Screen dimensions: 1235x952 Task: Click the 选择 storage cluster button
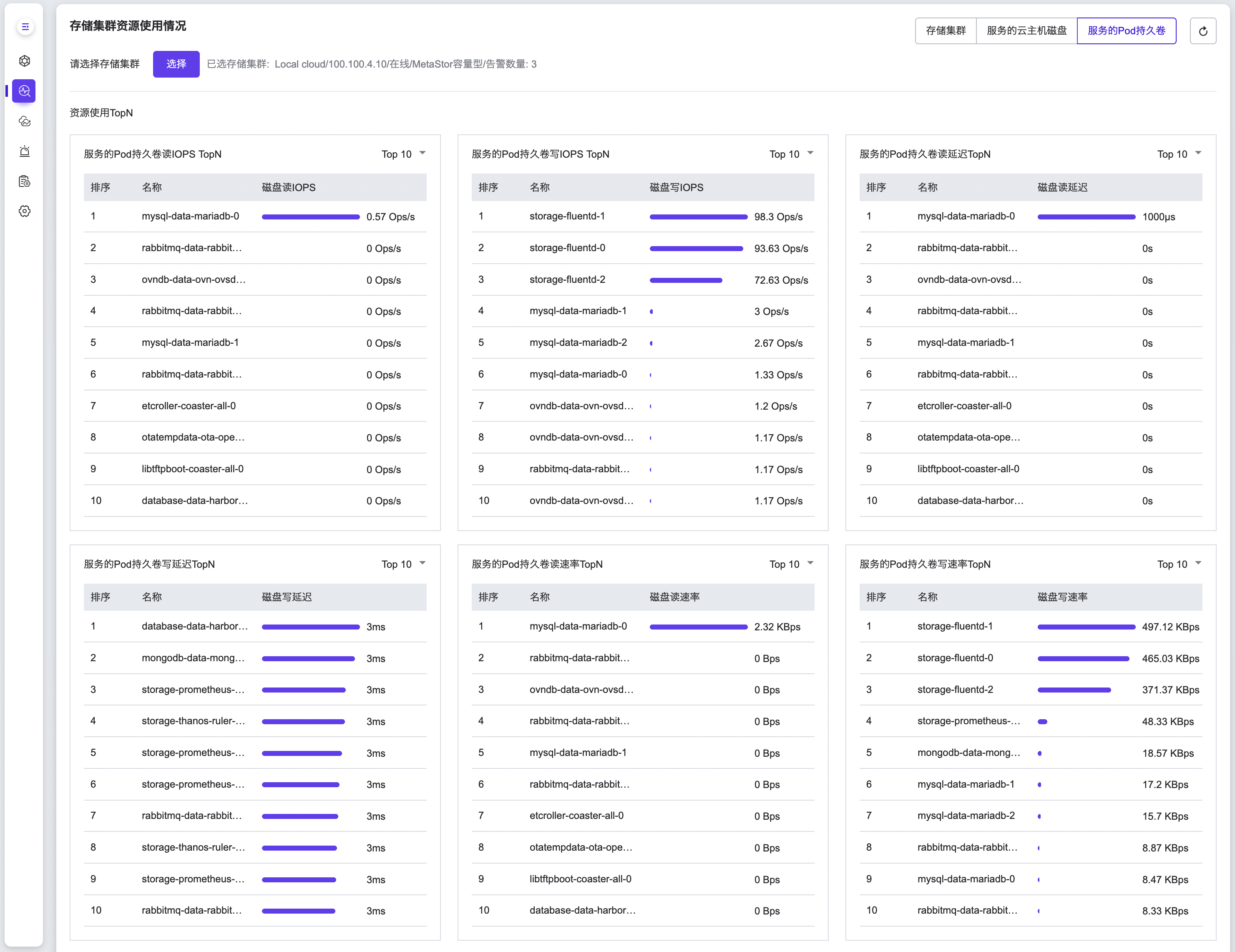coord(176,64)
